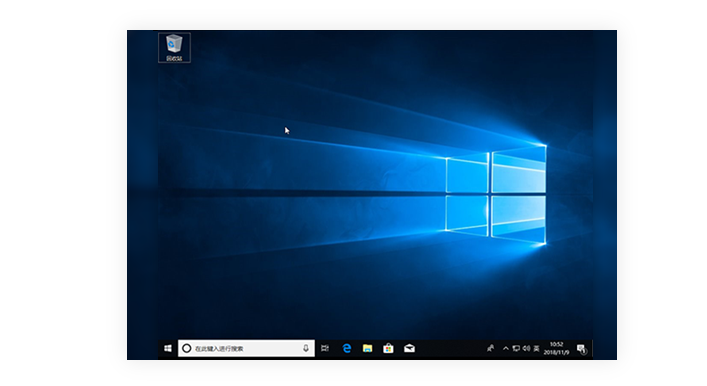This screenshot has height=386, width=707.
Task: Click the input method indicator
Action: click(537, 349)
